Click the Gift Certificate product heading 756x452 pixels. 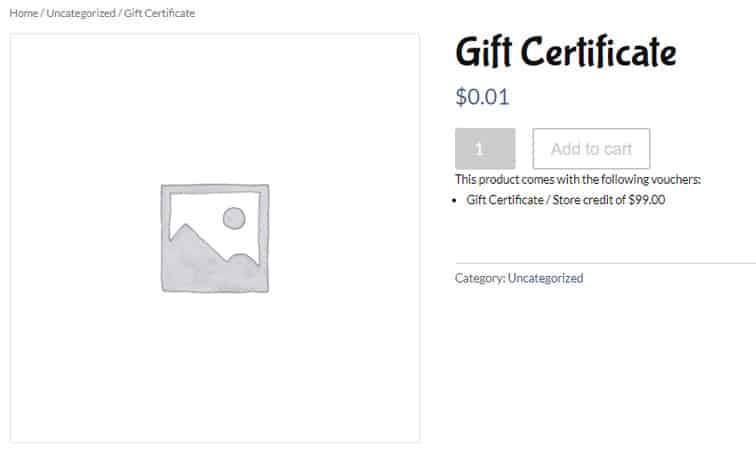[x=565, y=52]
